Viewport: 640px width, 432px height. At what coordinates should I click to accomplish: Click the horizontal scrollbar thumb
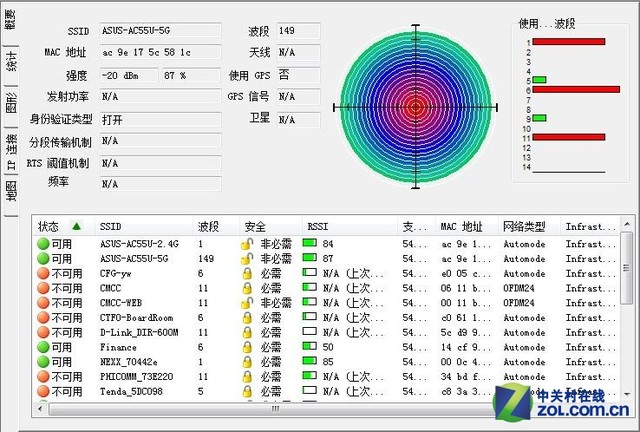[274, 408]
